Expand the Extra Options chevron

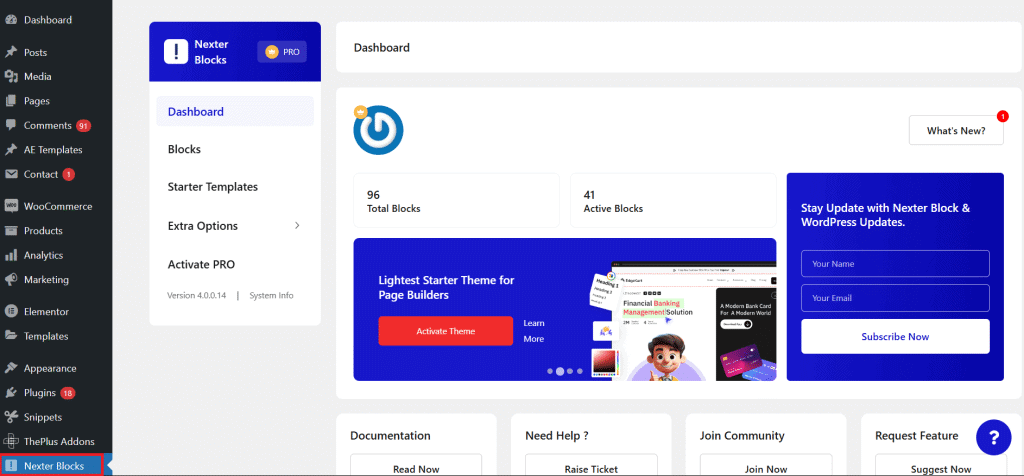point(297,225)
